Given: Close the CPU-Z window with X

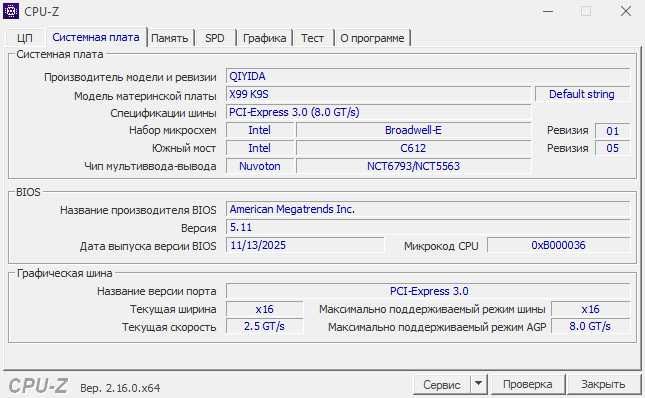Looking at the screenshot, I should pos(626,11).
